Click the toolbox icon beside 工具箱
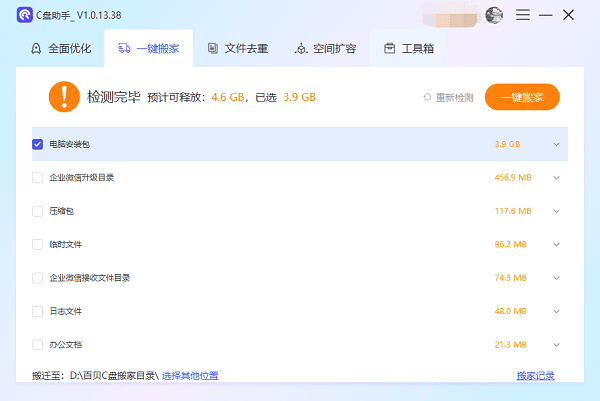The width and height of the screenshot is (600, 401). pos(389,48)
